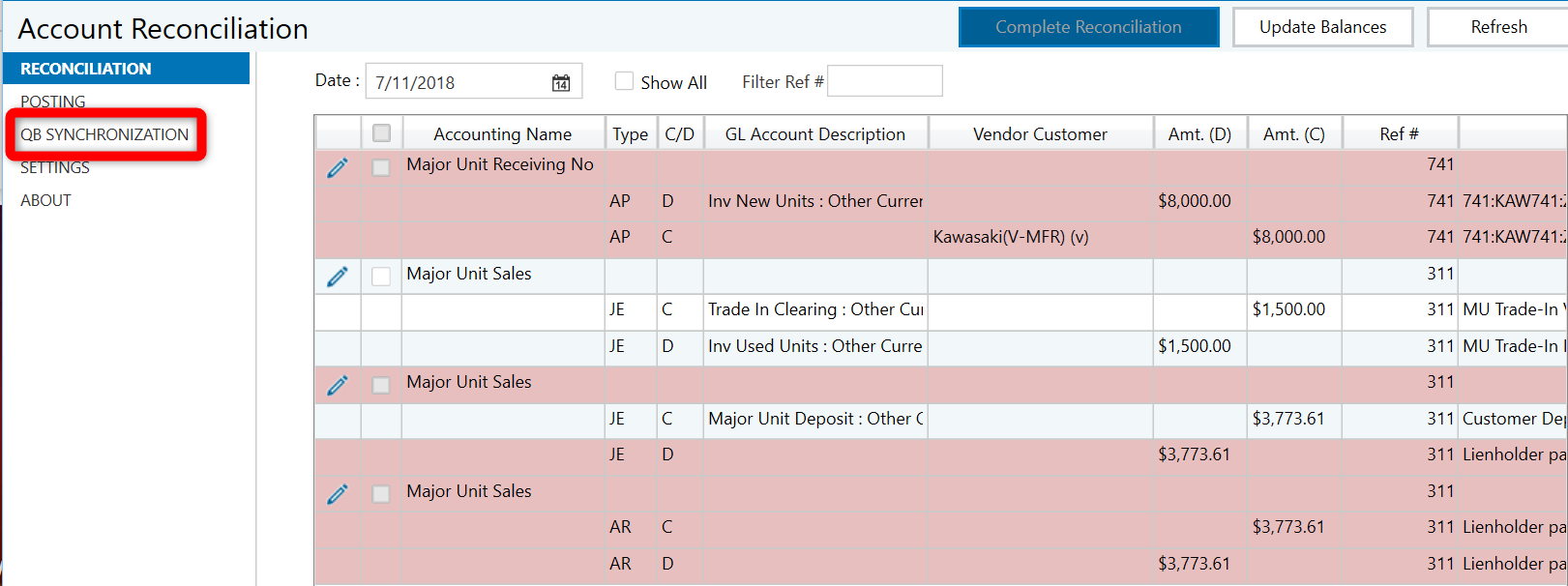The image size is (1568, 586).
Task: Check Major Unit Sales row above Major Unit Deposit
Action: 381,385
